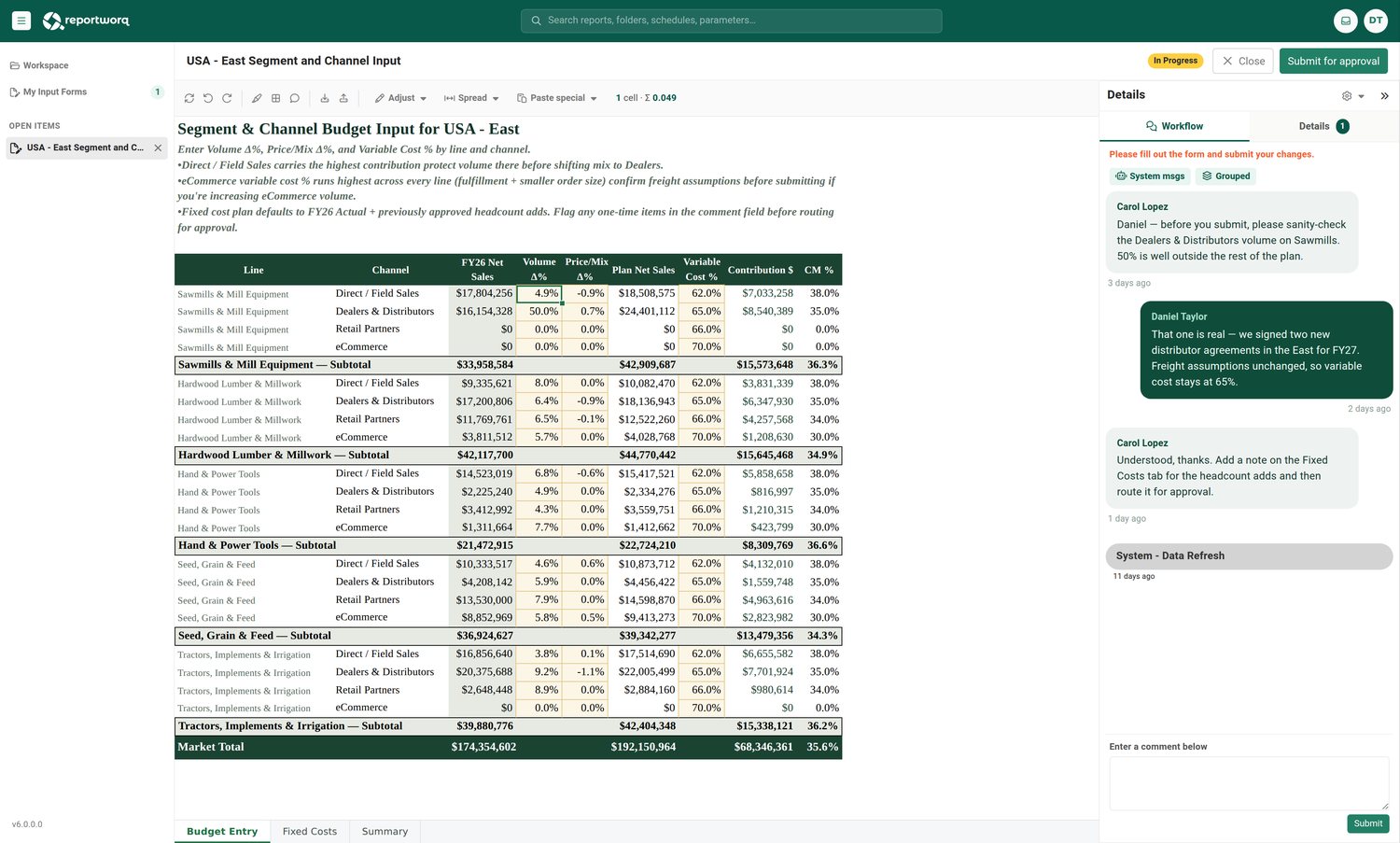This screenshot has height=843, width=1400.
Task: Close the USA - East open item
Action: click(158, 148)
